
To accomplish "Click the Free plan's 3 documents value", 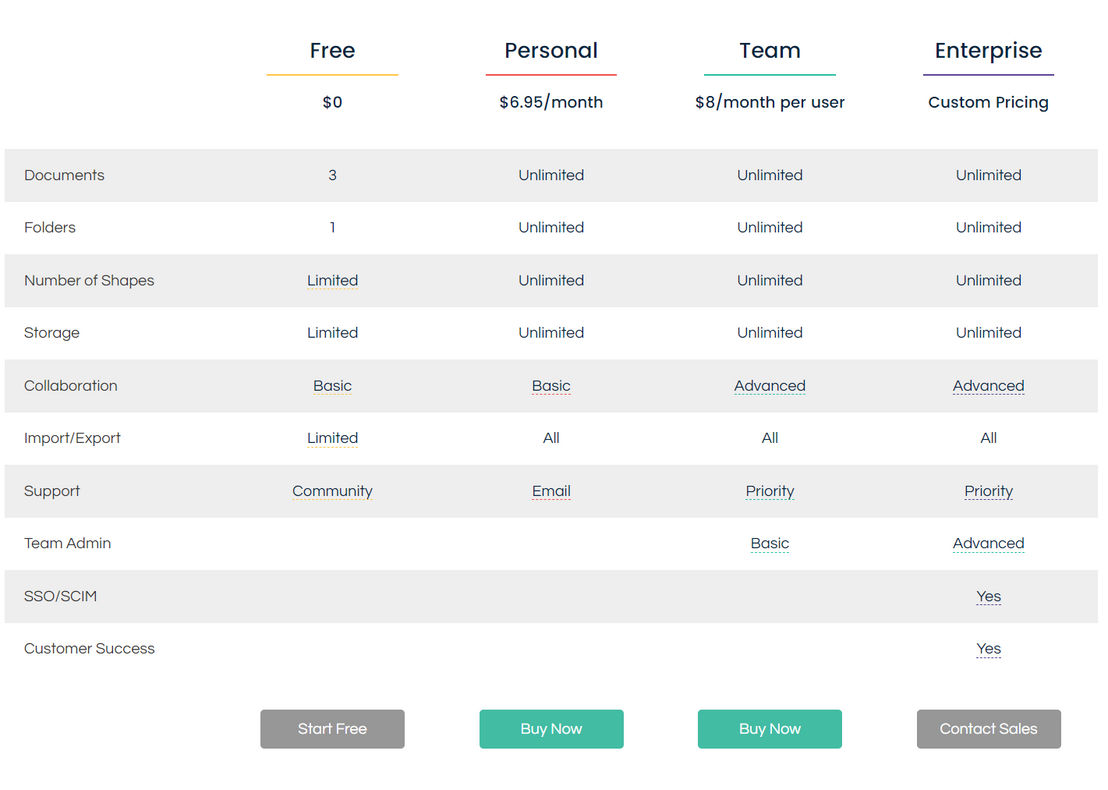I will 332,175.
